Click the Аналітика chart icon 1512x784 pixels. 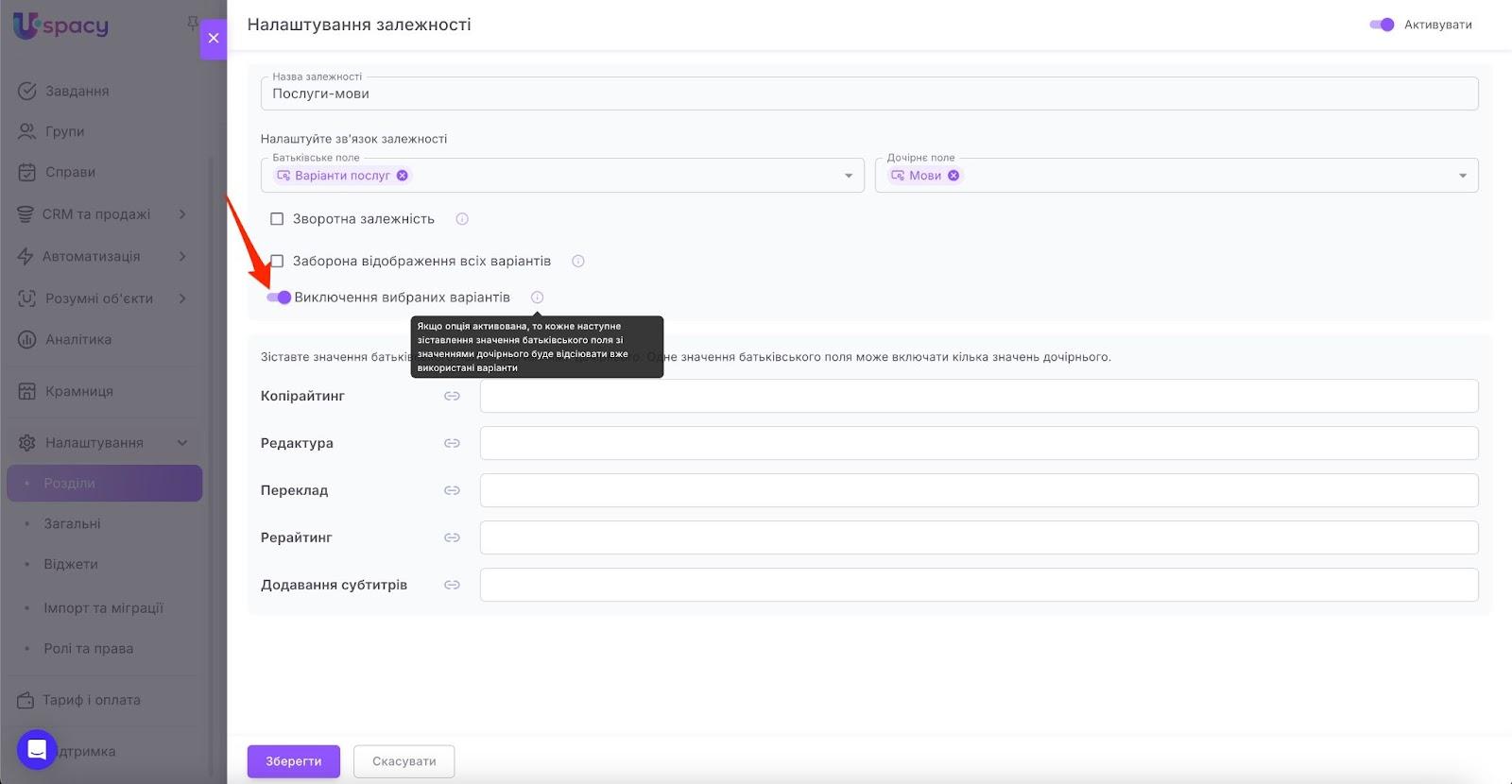click(27, 339)
